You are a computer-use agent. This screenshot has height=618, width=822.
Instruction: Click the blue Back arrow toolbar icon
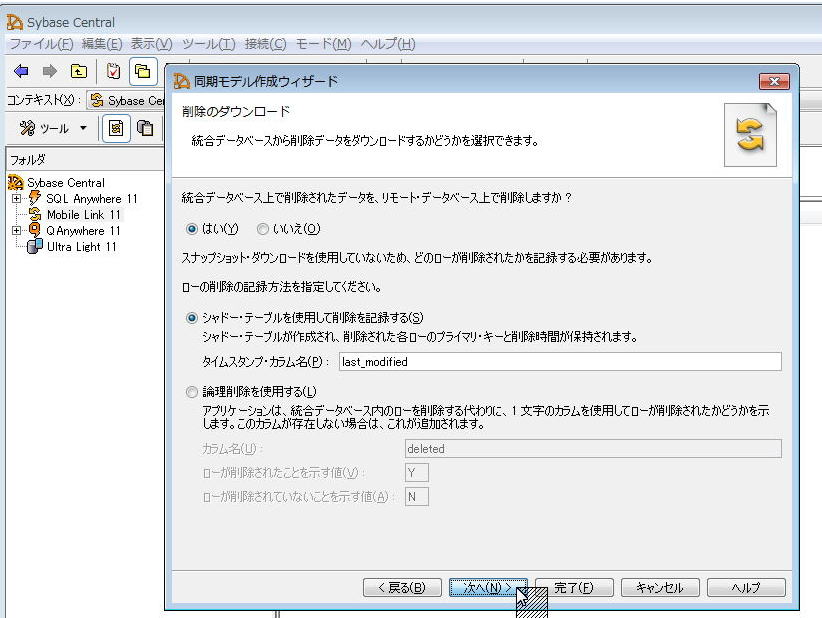pyautogui.click(x=21, y=71)
